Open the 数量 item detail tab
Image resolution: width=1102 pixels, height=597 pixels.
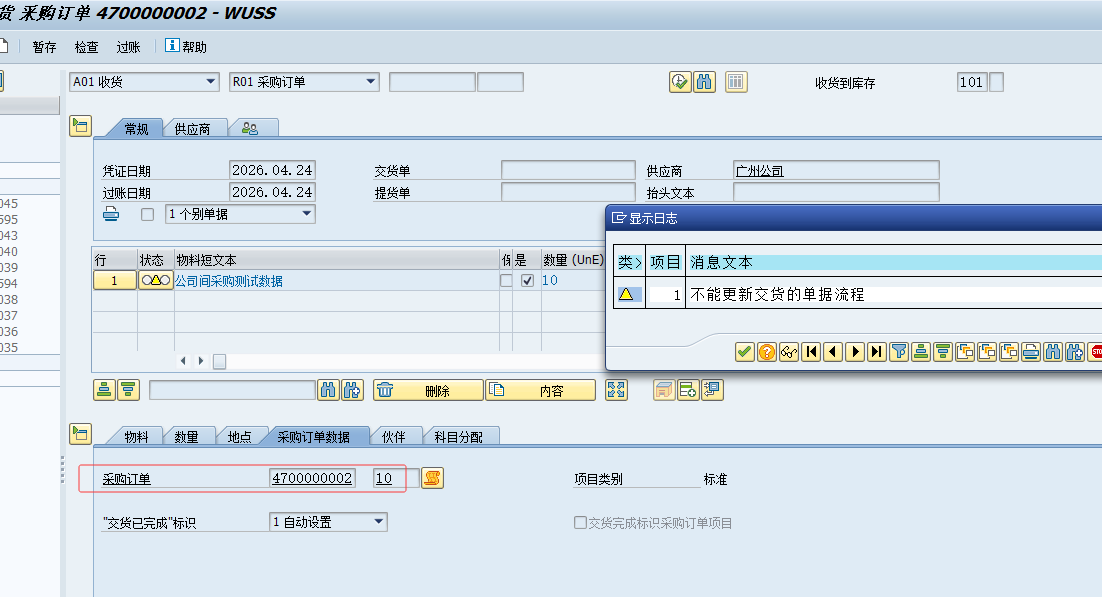(187, 437)
